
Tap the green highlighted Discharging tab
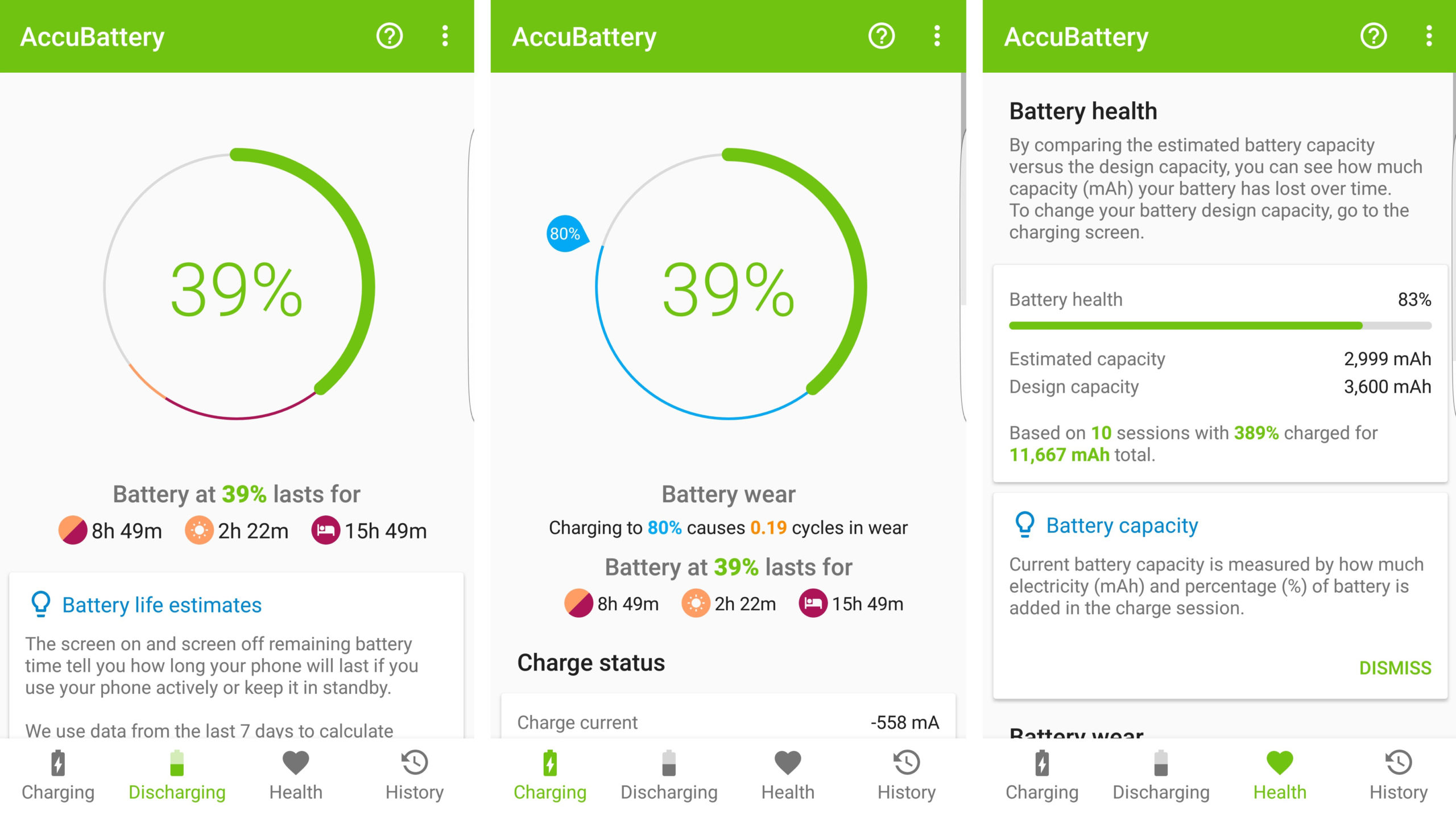tap(177, 776)
